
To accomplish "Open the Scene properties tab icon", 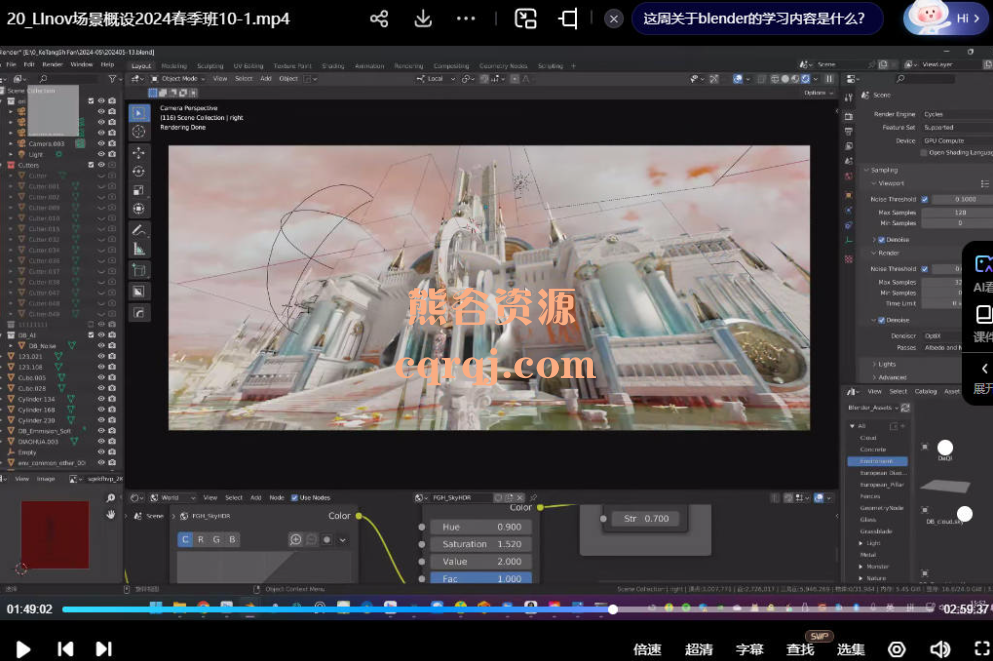I will point(849,161).
